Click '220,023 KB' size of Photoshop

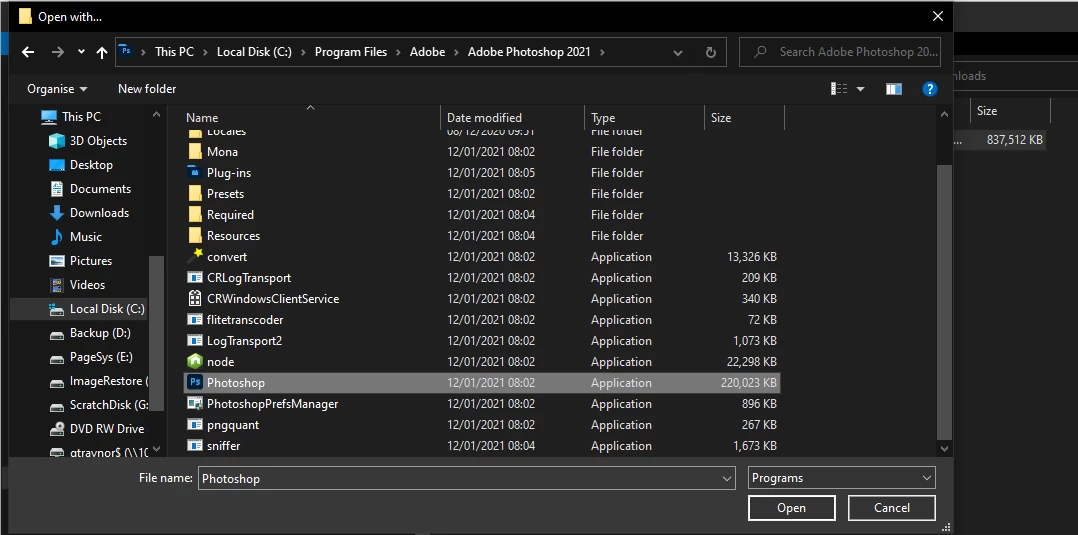(749, 383)
